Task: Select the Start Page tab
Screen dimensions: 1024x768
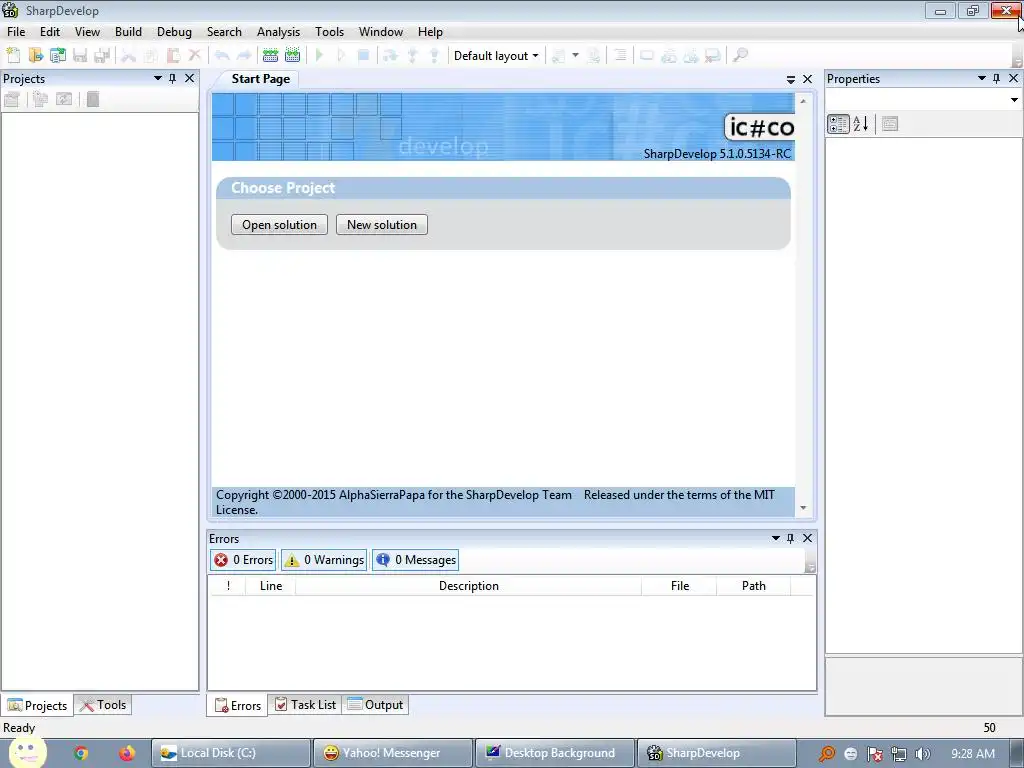Action: [261, 78]
